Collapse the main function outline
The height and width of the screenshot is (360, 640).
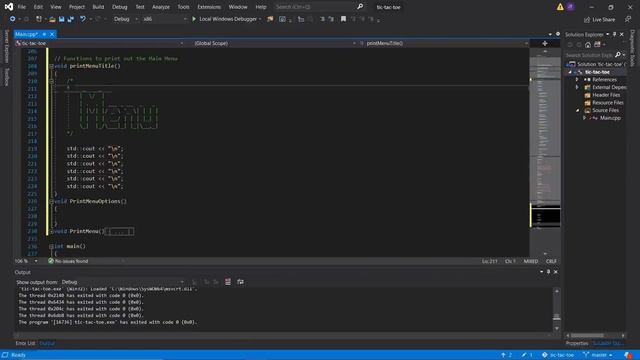[51, 247]
